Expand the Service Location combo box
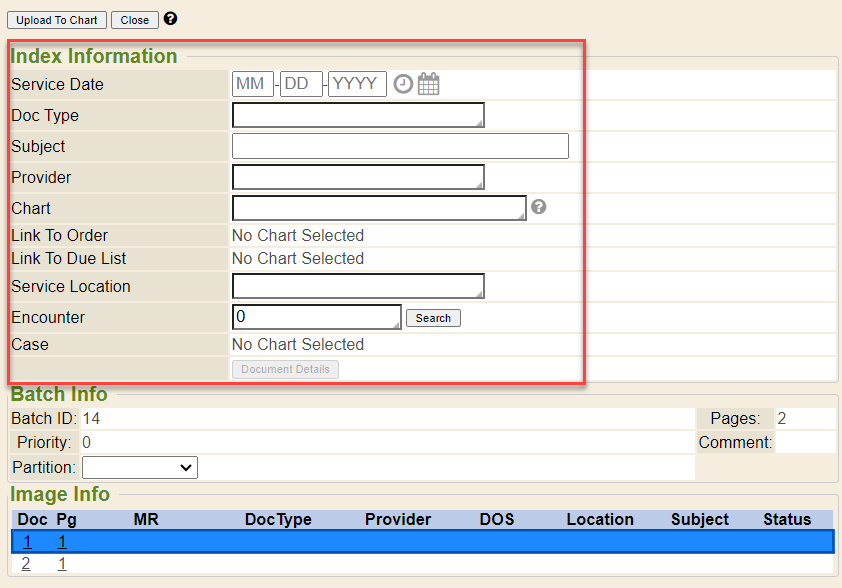 pos(358,286)
